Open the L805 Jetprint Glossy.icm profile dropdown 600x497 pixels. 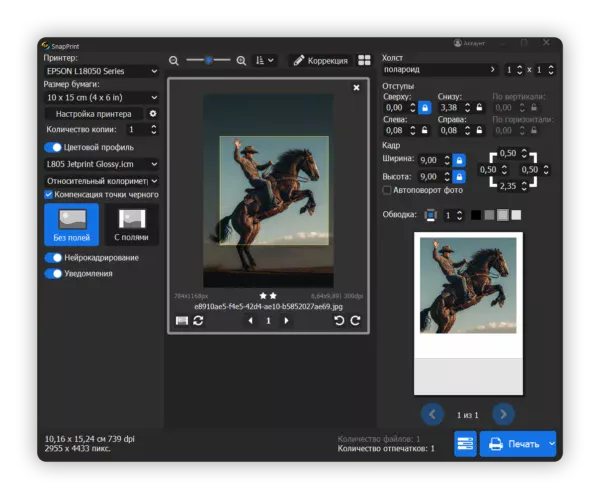(x=101, y=164)
